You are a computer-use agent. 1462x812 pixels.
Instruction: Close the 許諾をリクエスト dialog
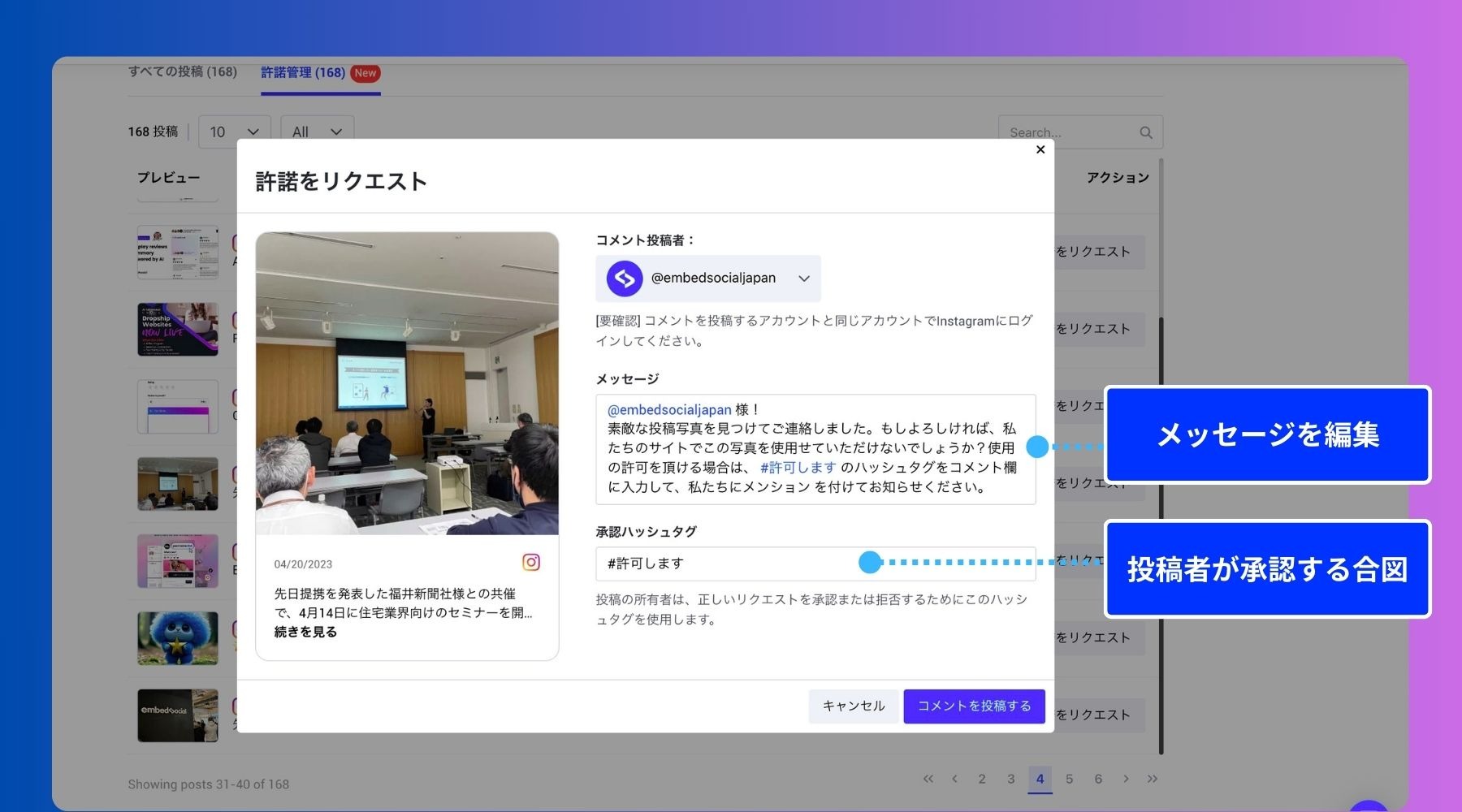(x=1040, y=149)
